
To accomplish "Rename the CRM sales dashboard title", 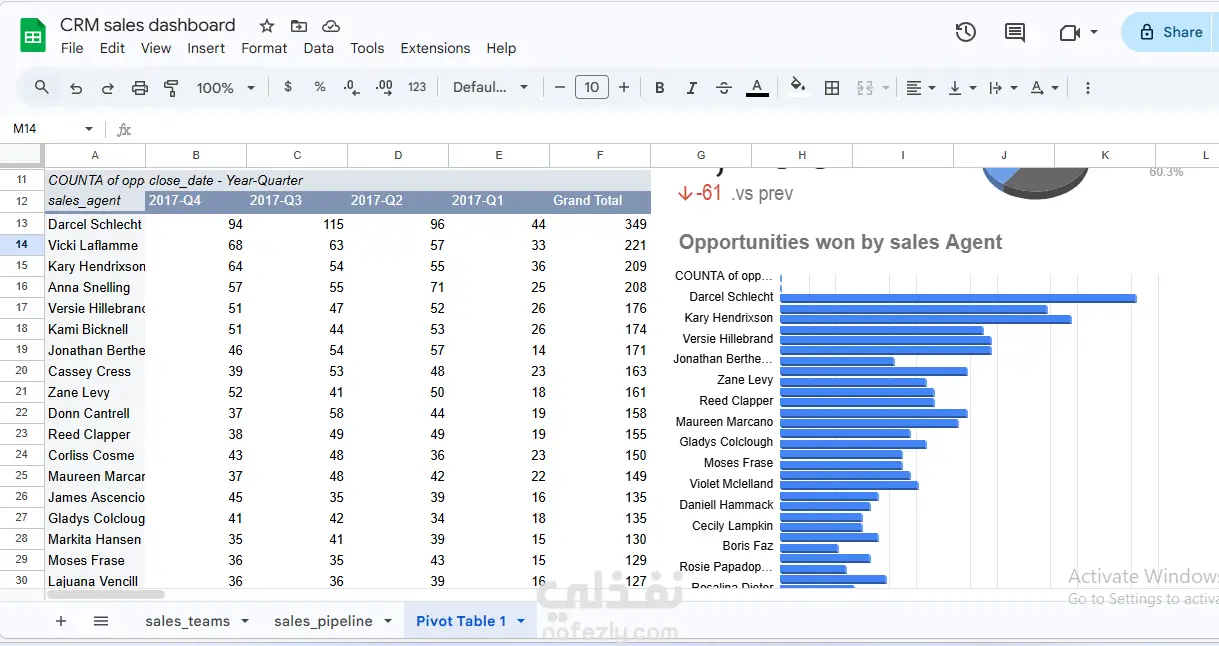I will point(148,25).
